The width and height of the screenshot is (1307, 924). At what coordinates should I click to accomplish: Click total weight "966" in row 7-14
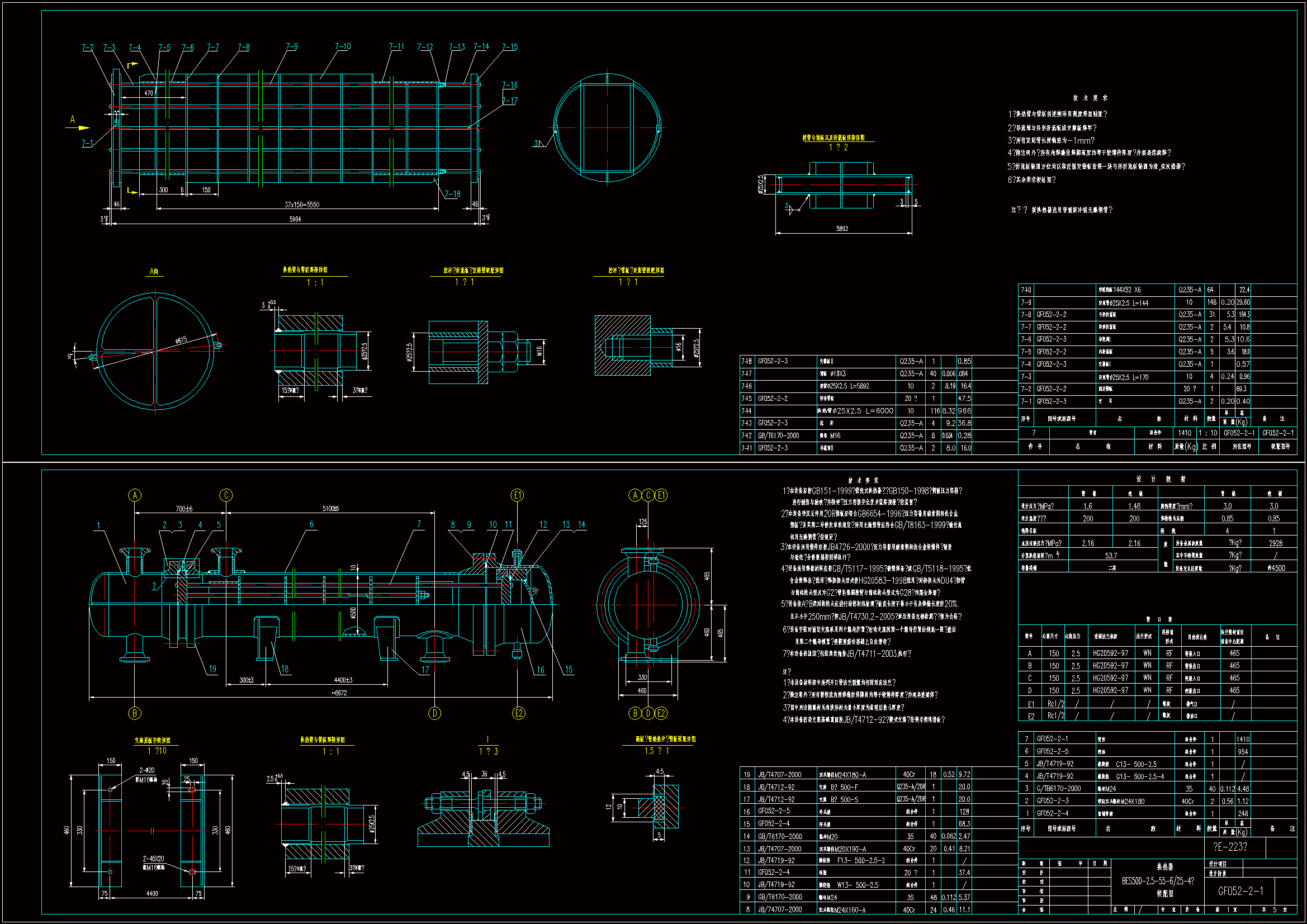(x=964, y=410)
